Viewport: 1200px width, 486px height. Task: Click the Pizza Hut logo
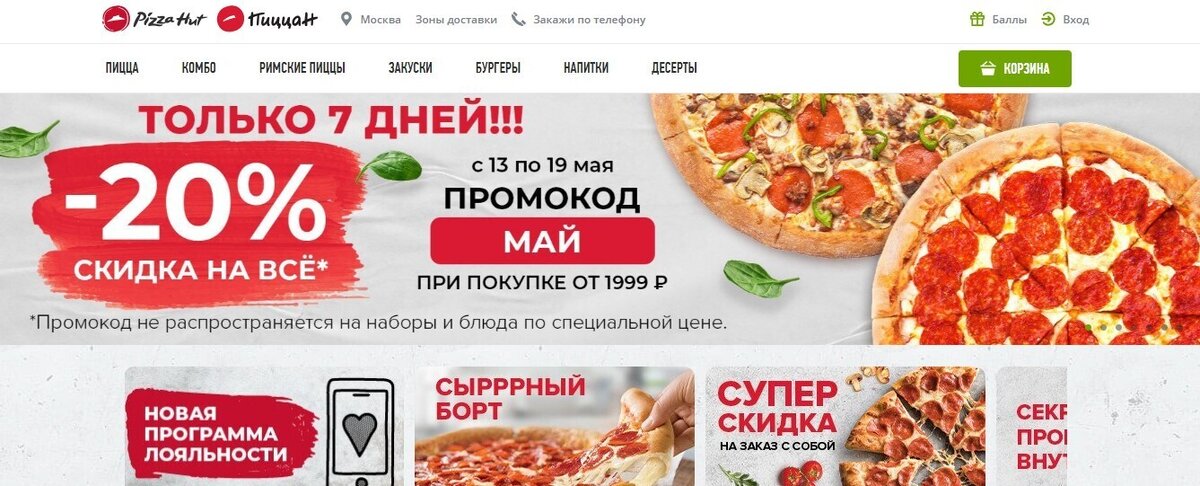(154, 18)
